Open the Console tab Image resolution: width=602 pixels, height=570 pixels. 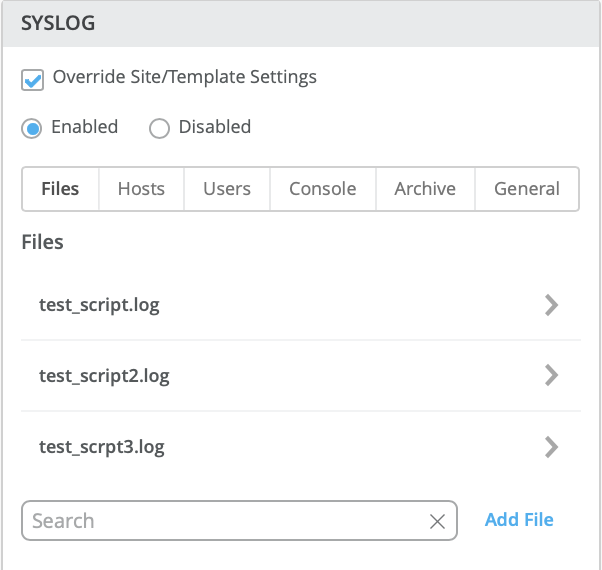click(323, 189)
